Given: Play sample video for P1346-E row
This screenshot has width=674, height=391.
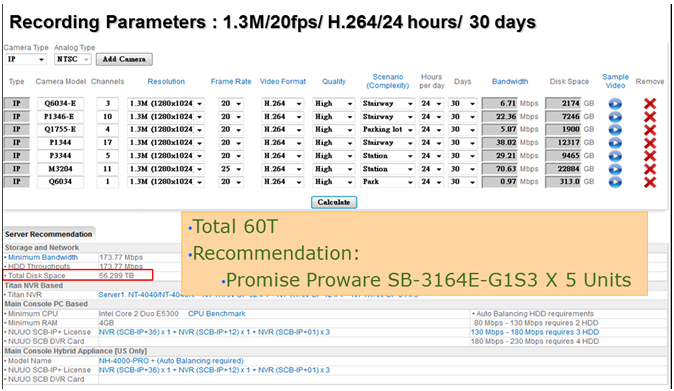Looking at the screenshot, I should click(x=615, y=117).
